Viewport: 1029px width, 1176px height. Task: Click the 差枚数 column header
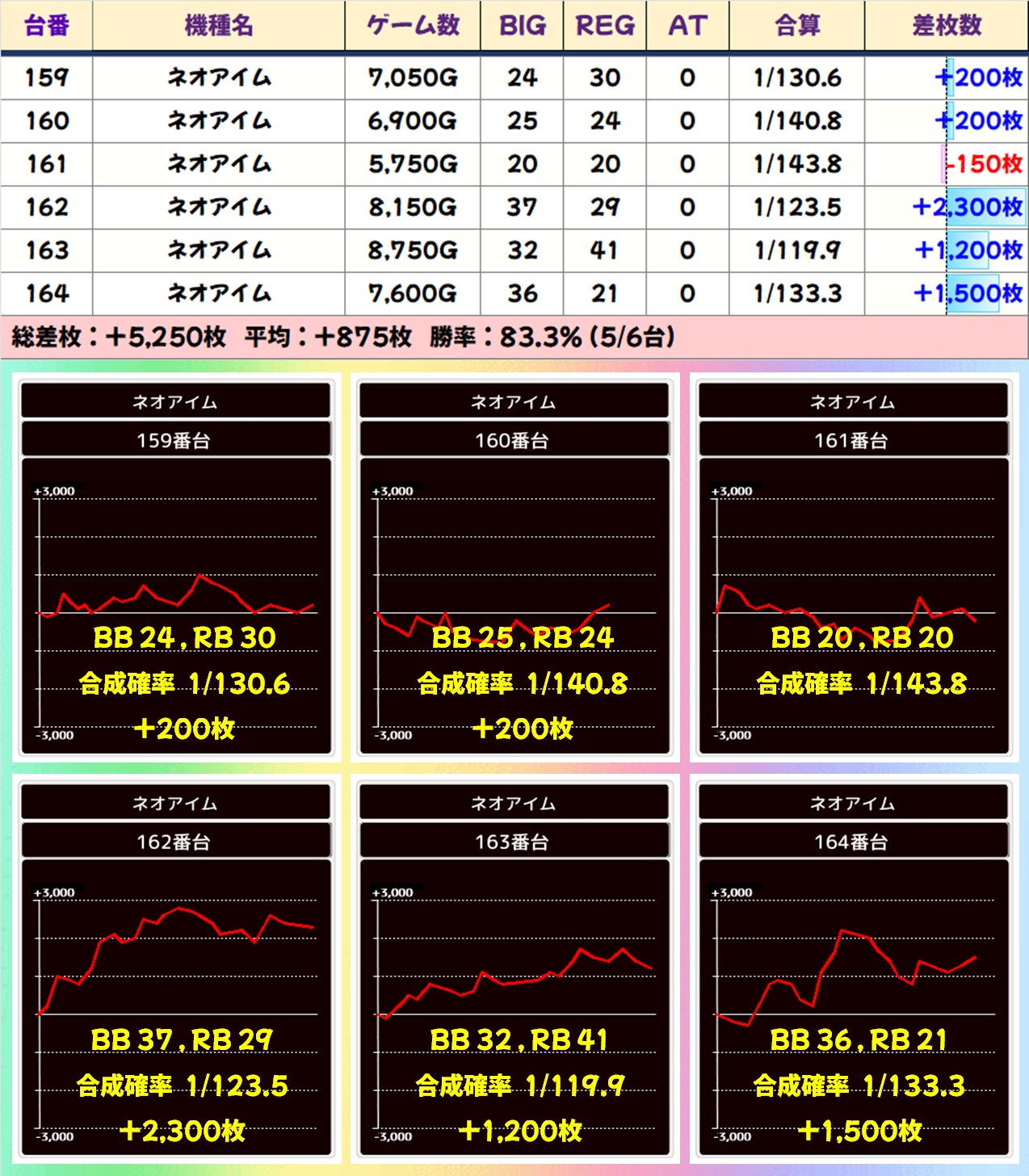pos(946,26)
